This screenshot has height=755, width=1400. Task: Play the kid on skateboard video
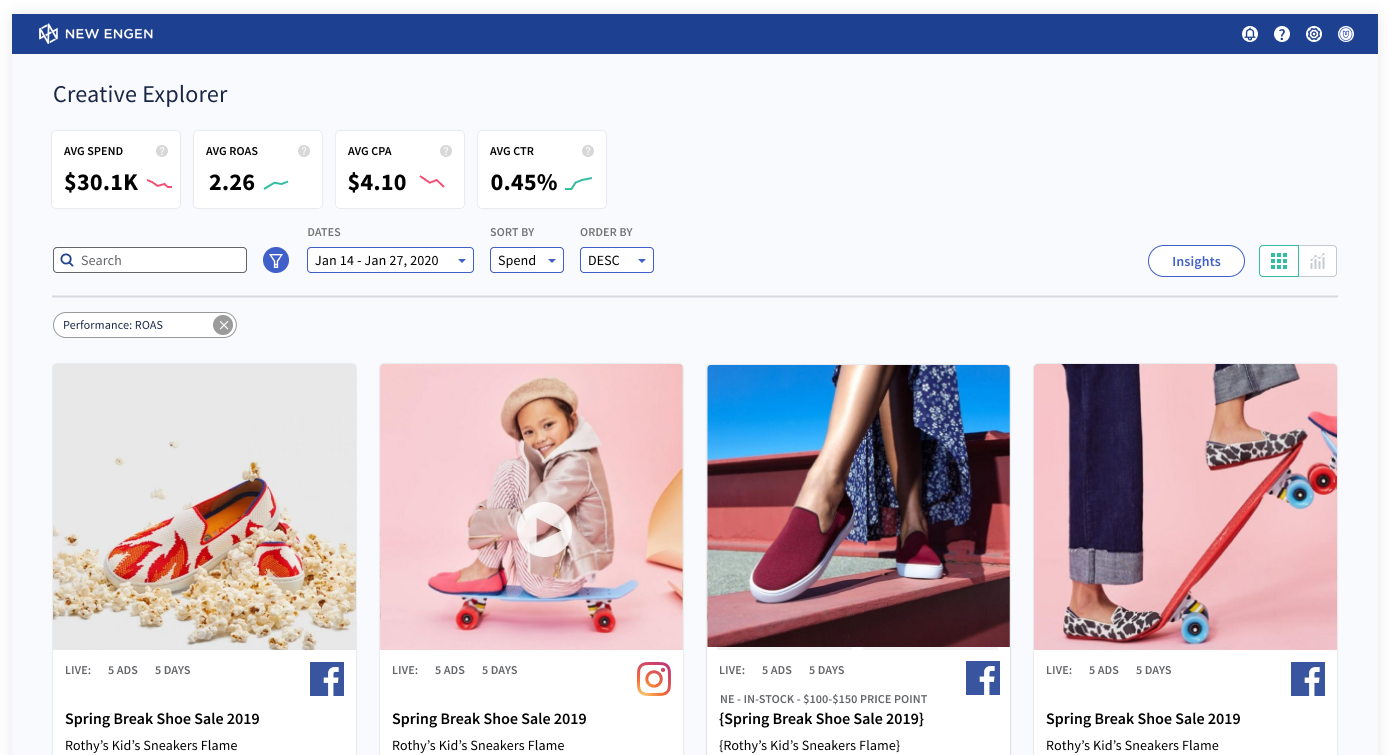coord(544,530)
